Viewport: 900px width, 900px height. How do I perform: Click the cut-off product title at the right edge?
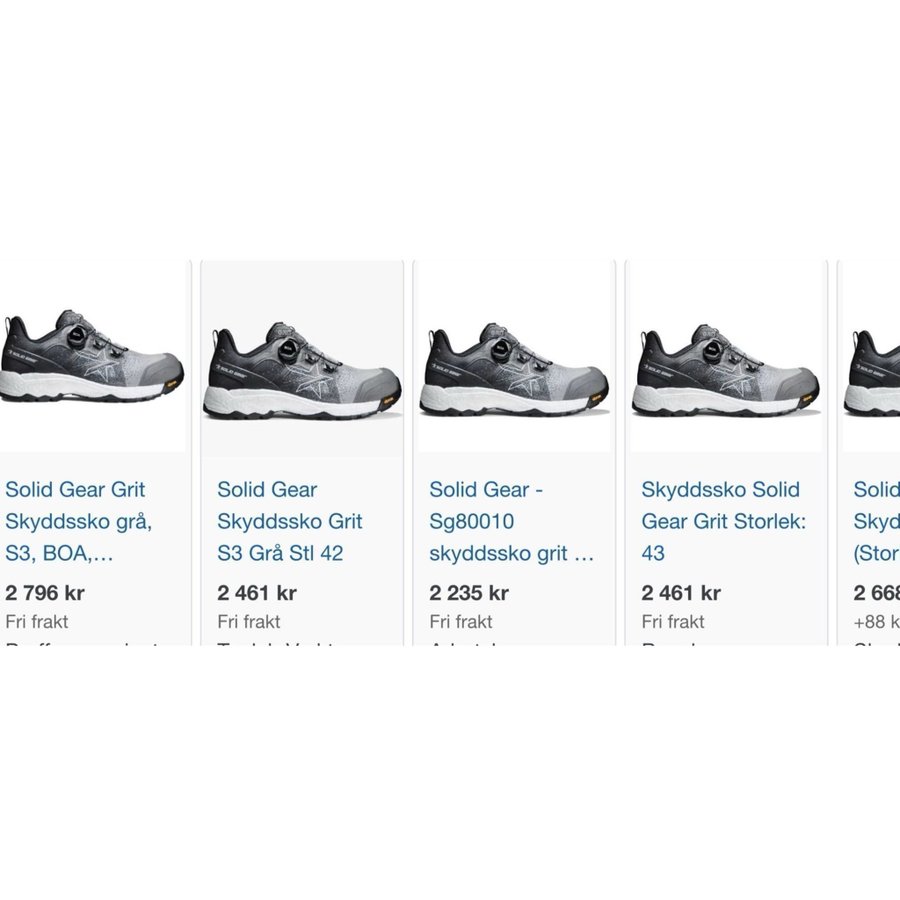876,521
